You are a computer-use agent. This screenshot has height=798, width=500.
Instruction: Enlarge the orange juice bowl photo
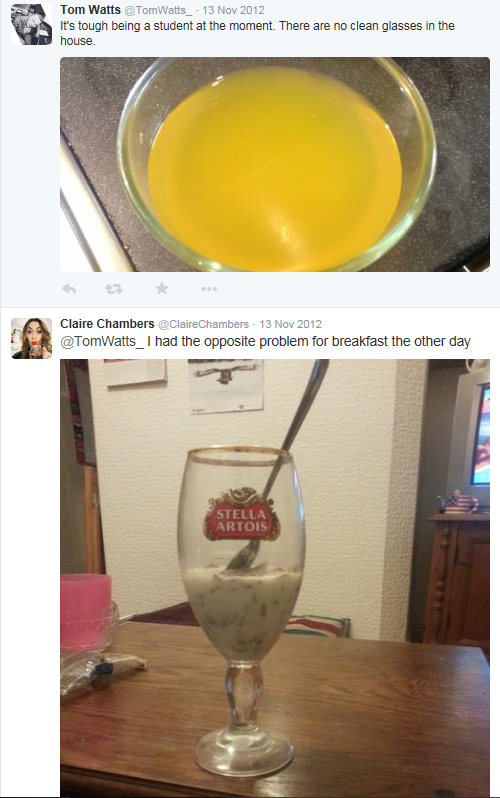click(275, 164)
